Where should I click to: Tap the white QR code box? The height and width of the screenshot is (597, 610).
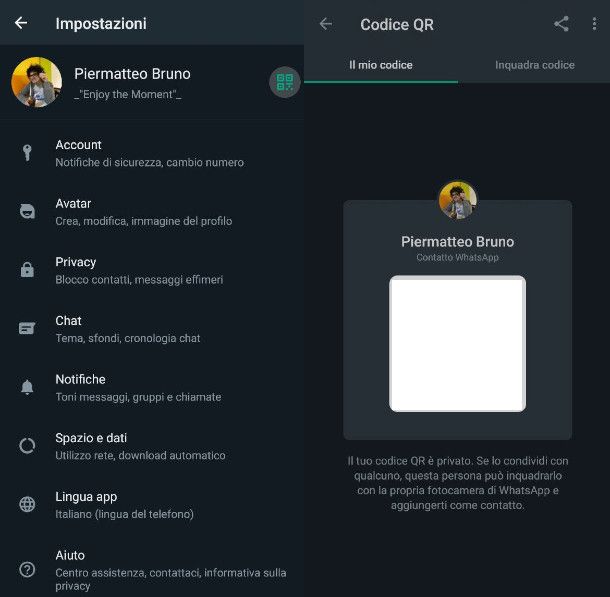458,343
